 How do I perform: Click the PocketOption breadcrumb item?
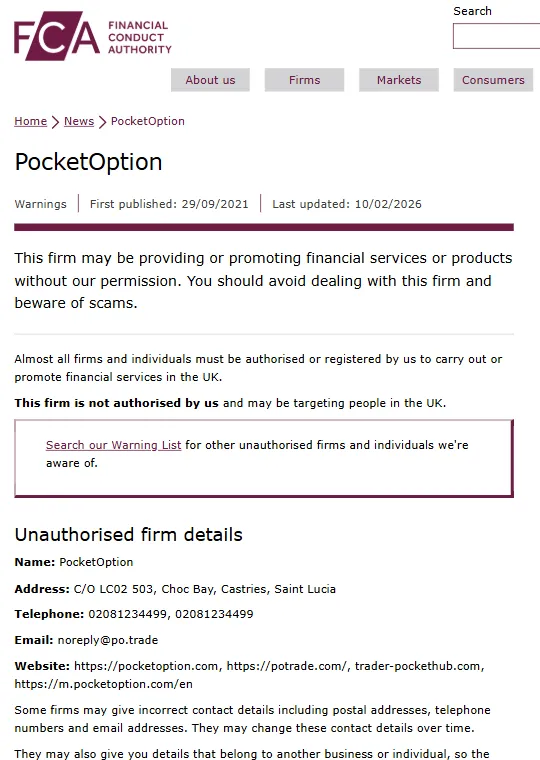pos(148,121)
